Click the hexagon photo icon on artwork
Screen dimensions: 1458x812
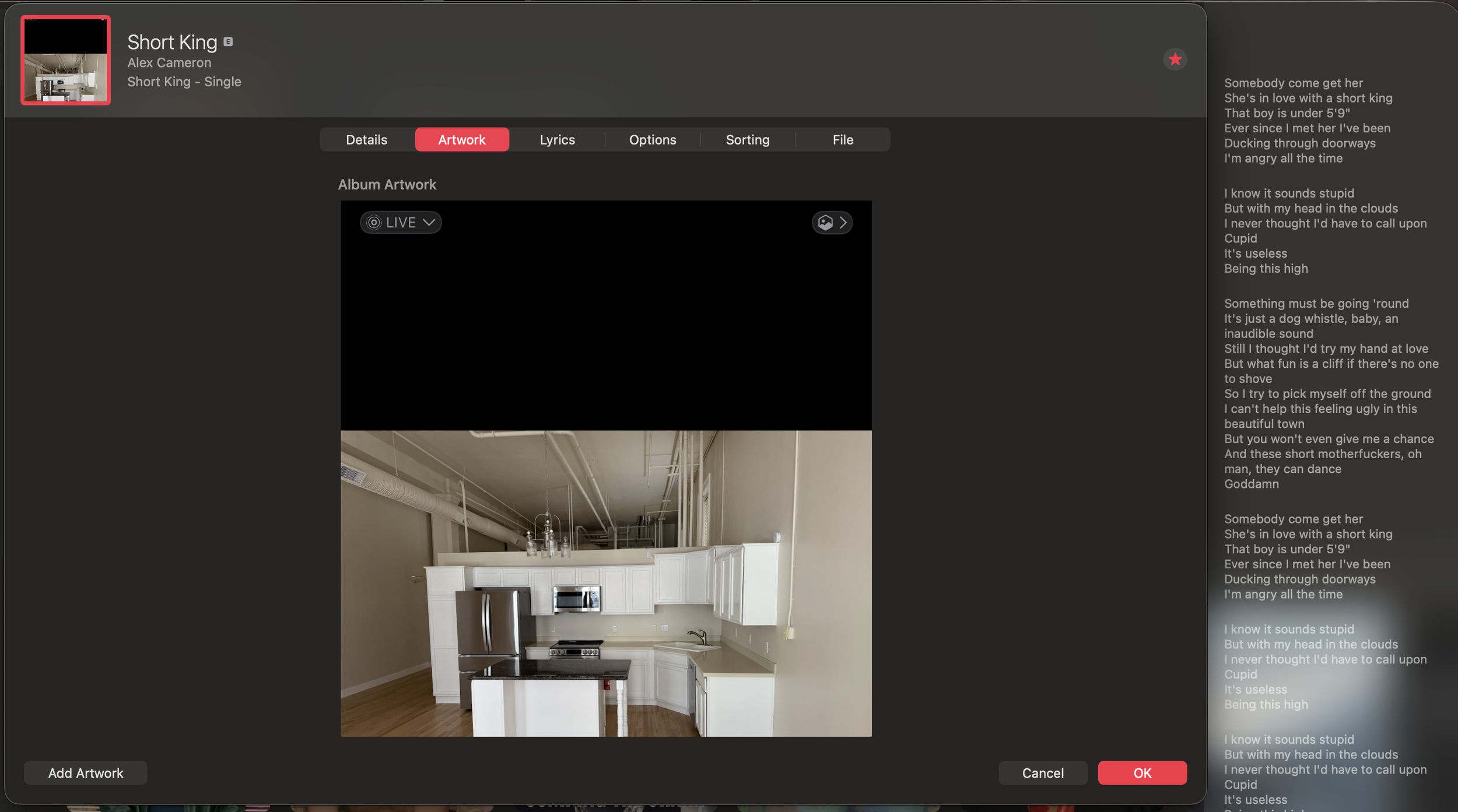click(x=825, y=223)
